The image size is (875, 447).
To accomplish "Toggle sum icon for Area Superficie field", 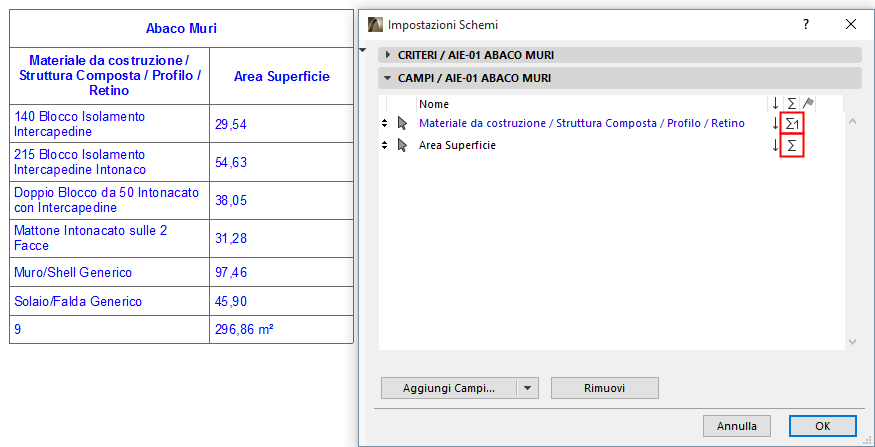I will pos(791,146).
